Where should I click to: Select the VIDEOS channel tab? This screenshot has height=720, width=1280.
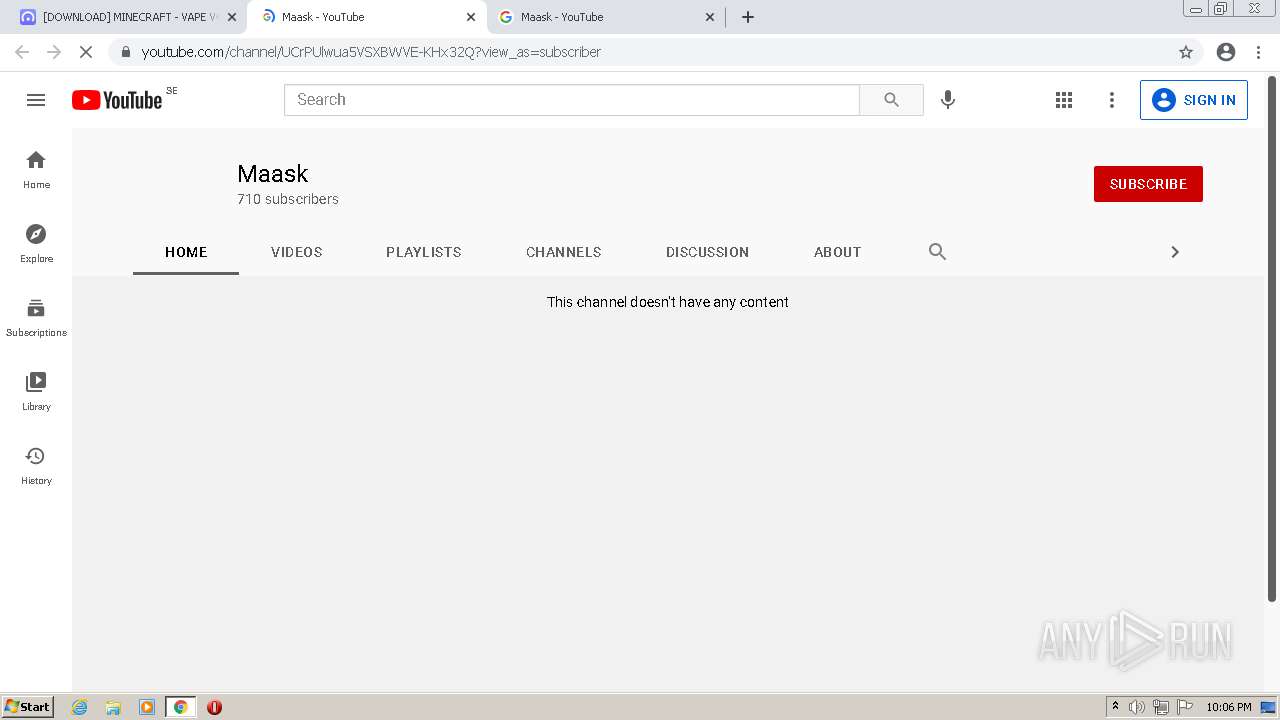[297, 252]
